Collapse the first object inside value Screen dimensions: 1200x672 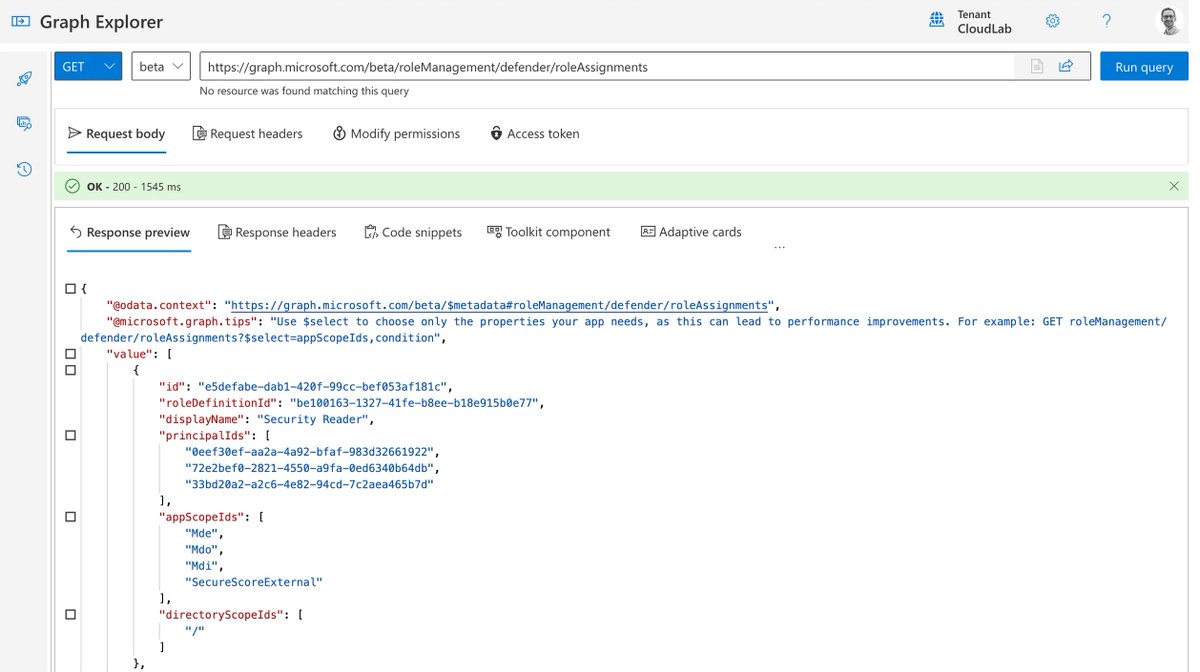pyautogui.click(x=70, y=370)
